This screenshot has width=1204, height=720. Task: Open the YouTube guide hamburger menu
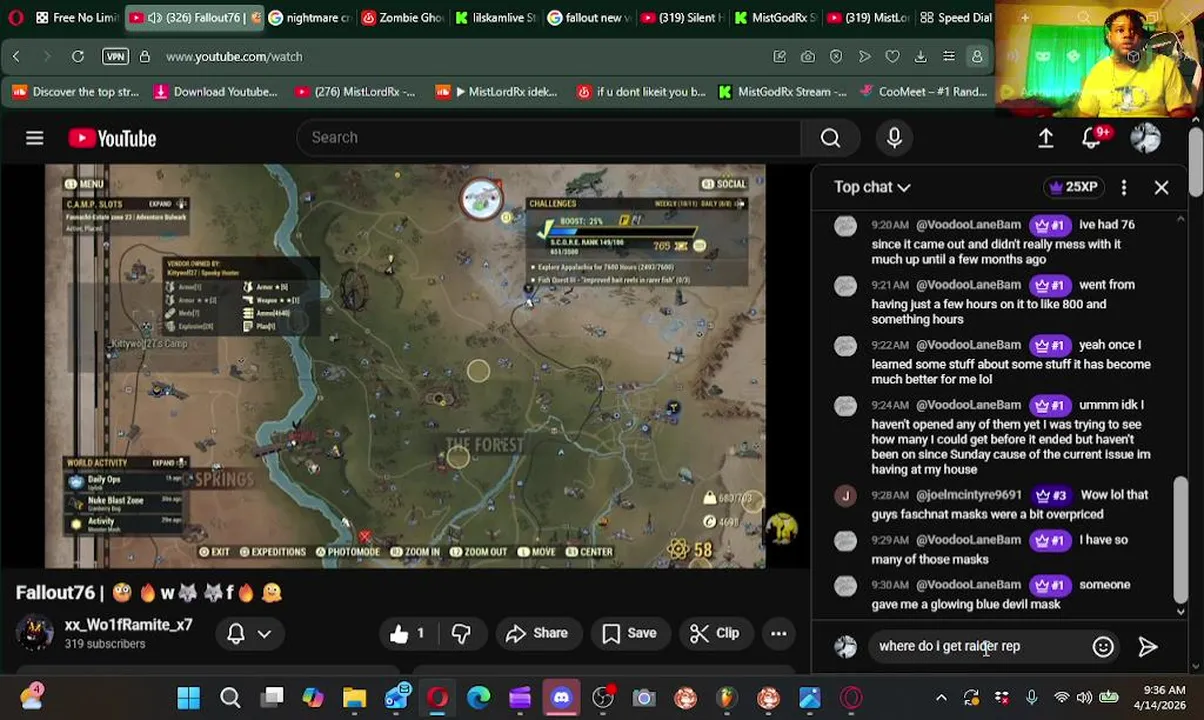coord(35,138)
